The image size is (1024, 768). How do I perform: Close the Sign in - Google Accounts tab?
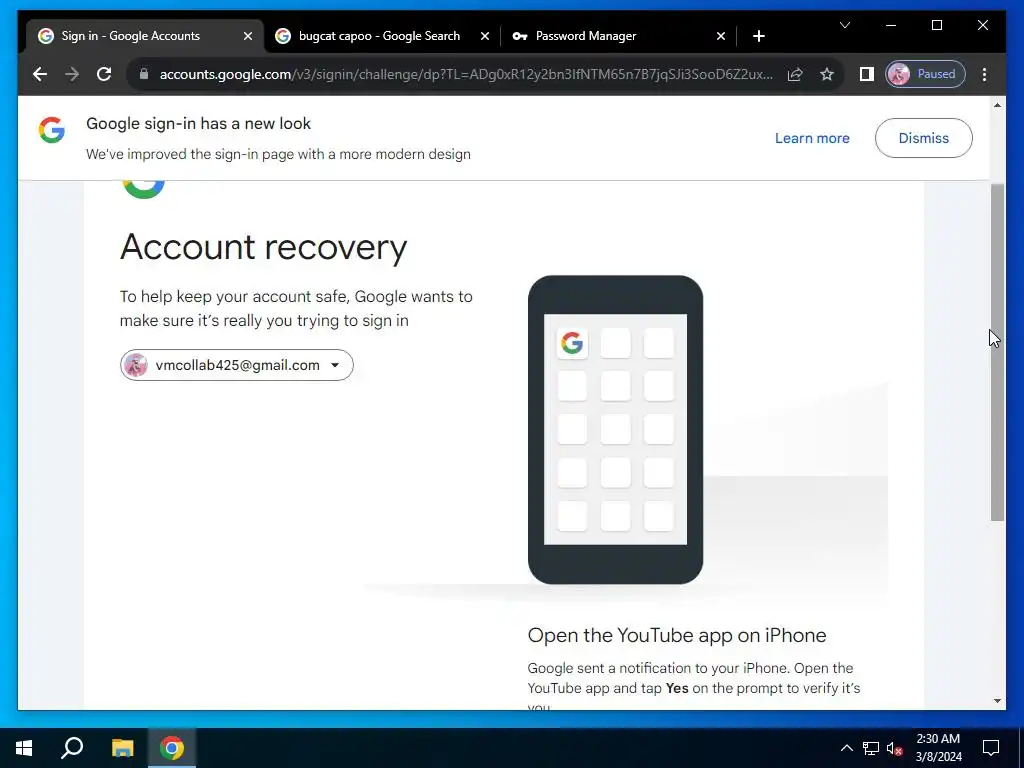[x=248, y=37]
